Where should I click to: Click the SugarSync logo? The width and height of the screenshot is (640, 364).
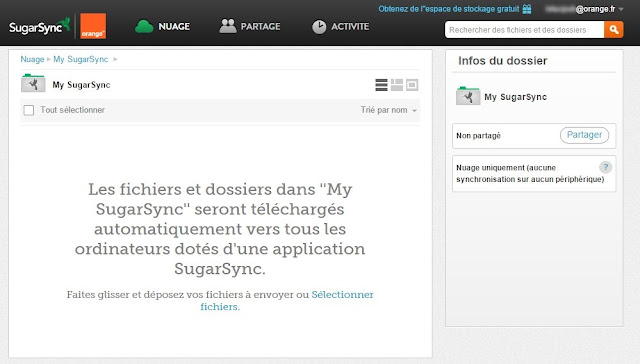(x=40, y=27)
